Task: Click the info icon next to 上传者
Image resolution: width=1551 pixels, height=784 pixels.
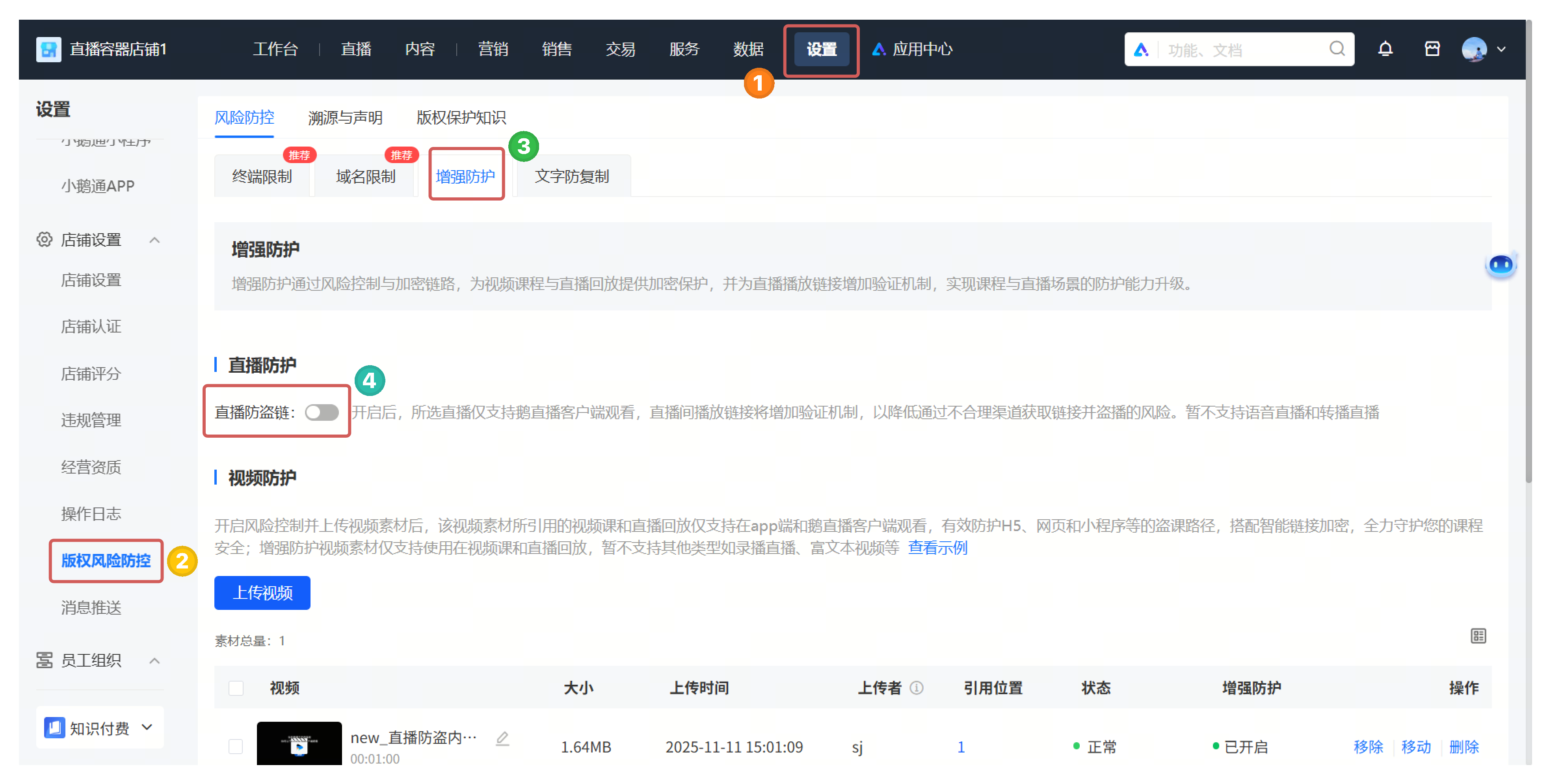Action: [916, 687]
